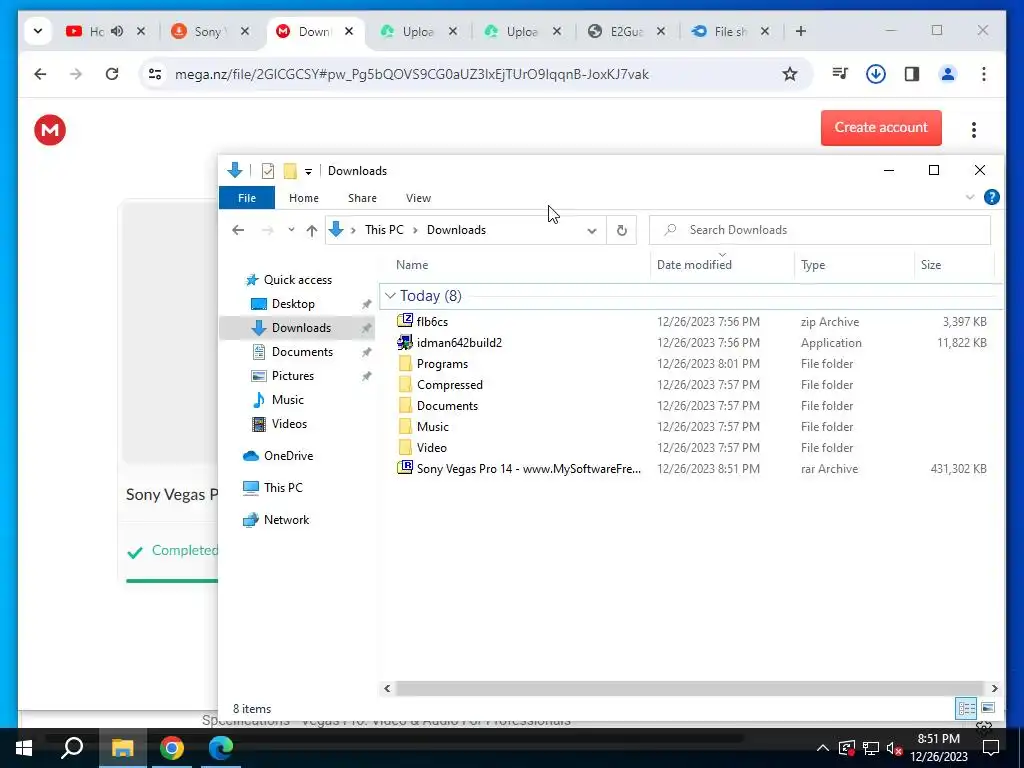The width and height of the screenshot is (1024, 768).
Task: Open the Home ribbon tab
Action: (x=304, y=198)
